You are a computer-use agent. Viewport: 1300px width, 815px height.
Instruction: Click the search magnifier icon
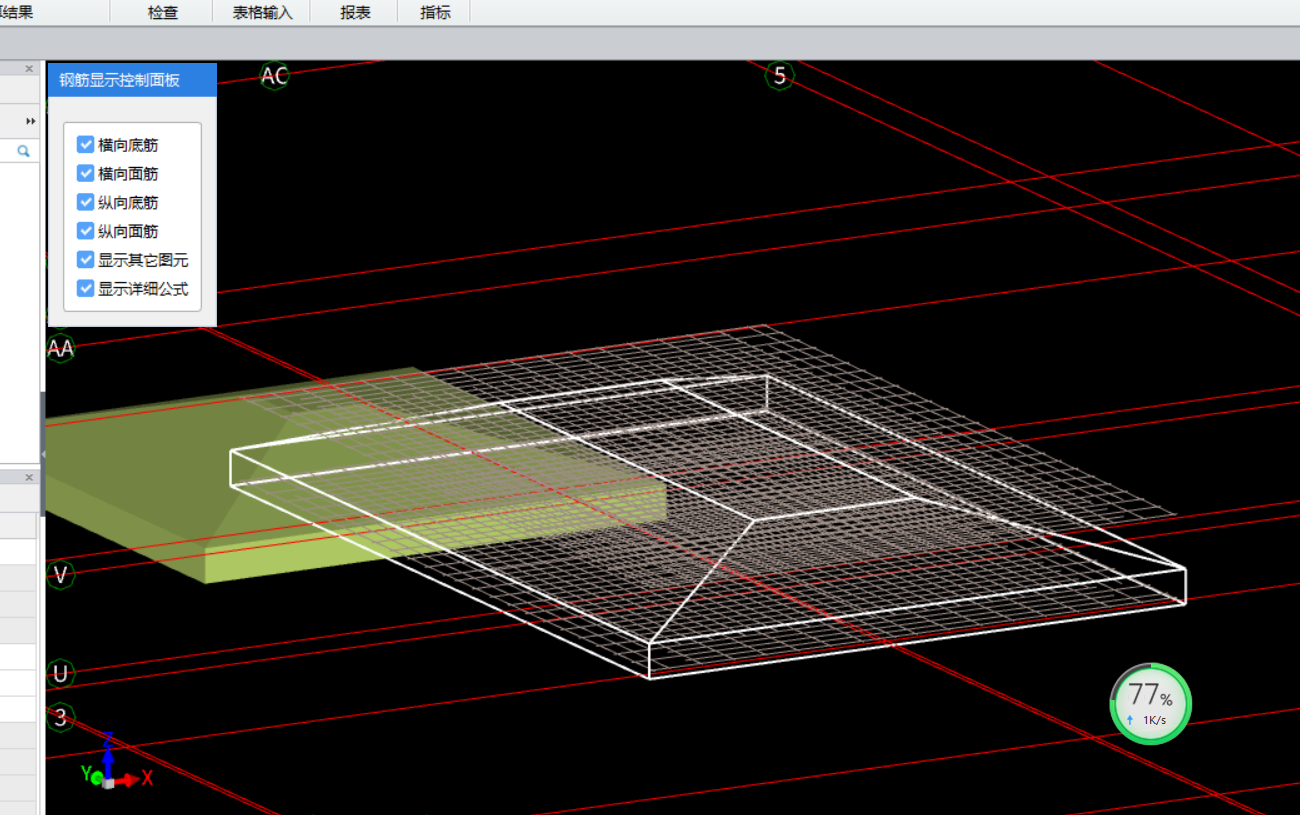pyautogui.click(x=23, y=151)
